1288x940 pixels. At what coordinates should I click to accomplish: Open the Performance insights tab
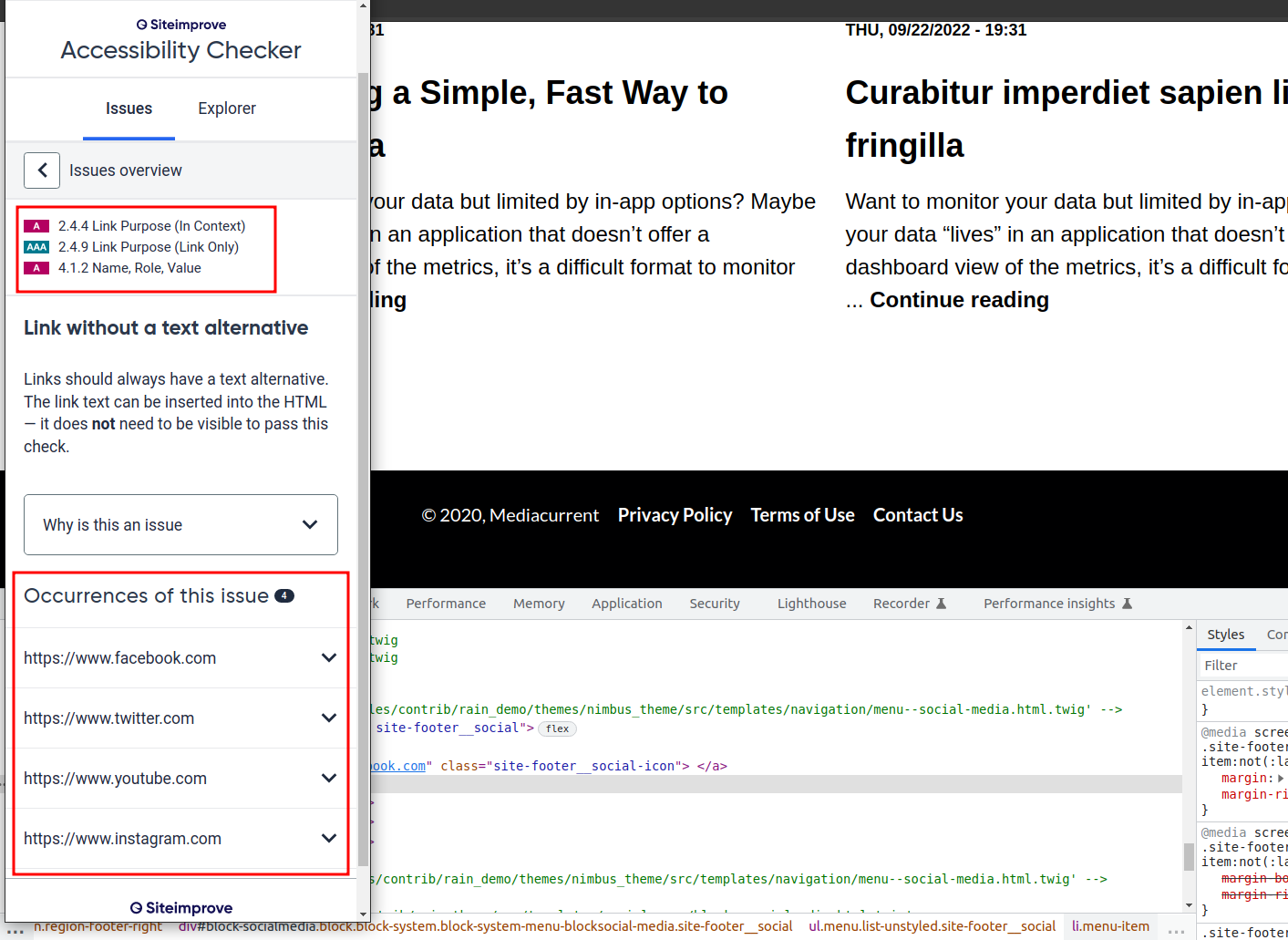point(1057,604)
